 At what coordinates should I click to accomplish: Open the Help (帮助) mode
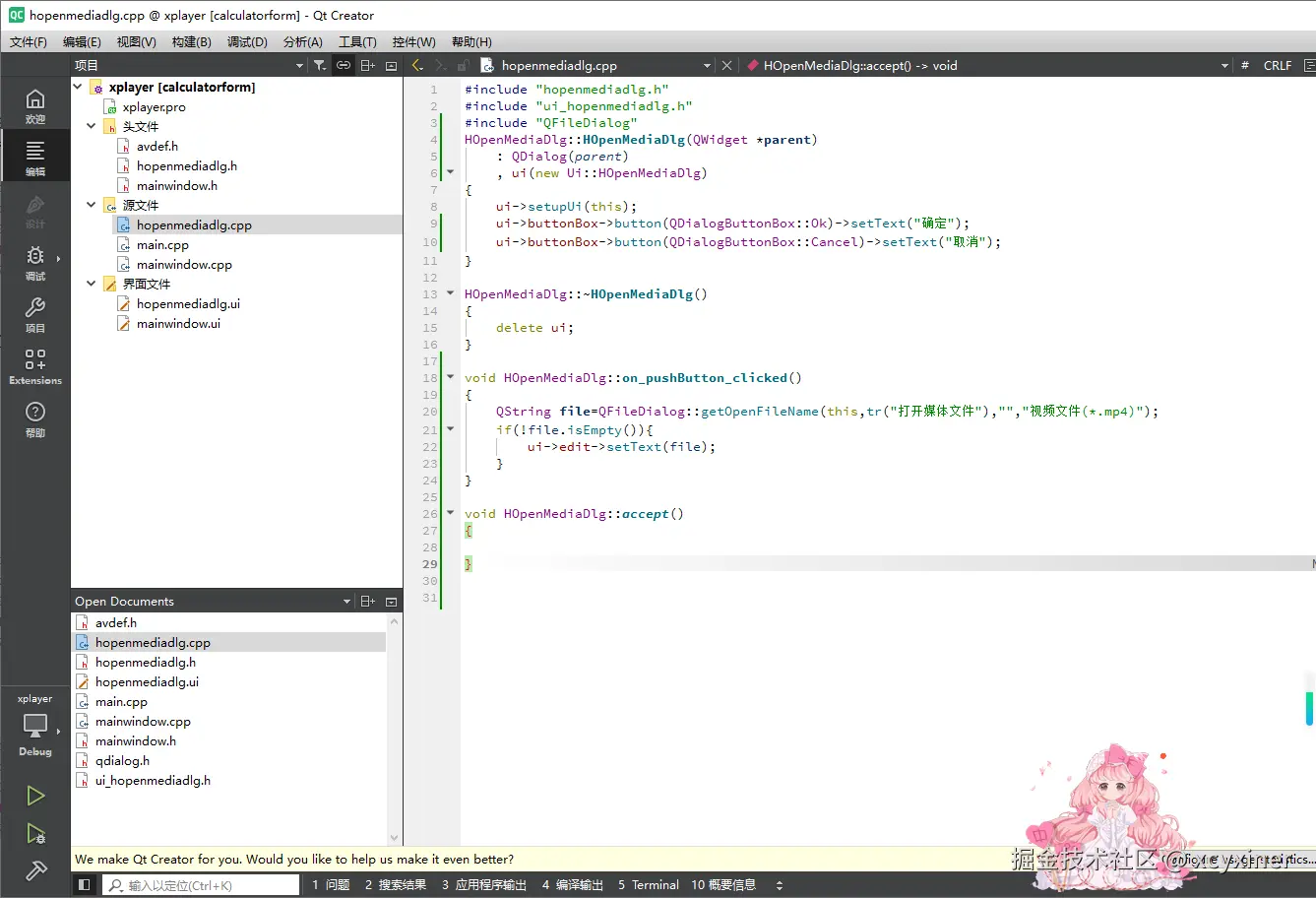(x=35, y=418)
